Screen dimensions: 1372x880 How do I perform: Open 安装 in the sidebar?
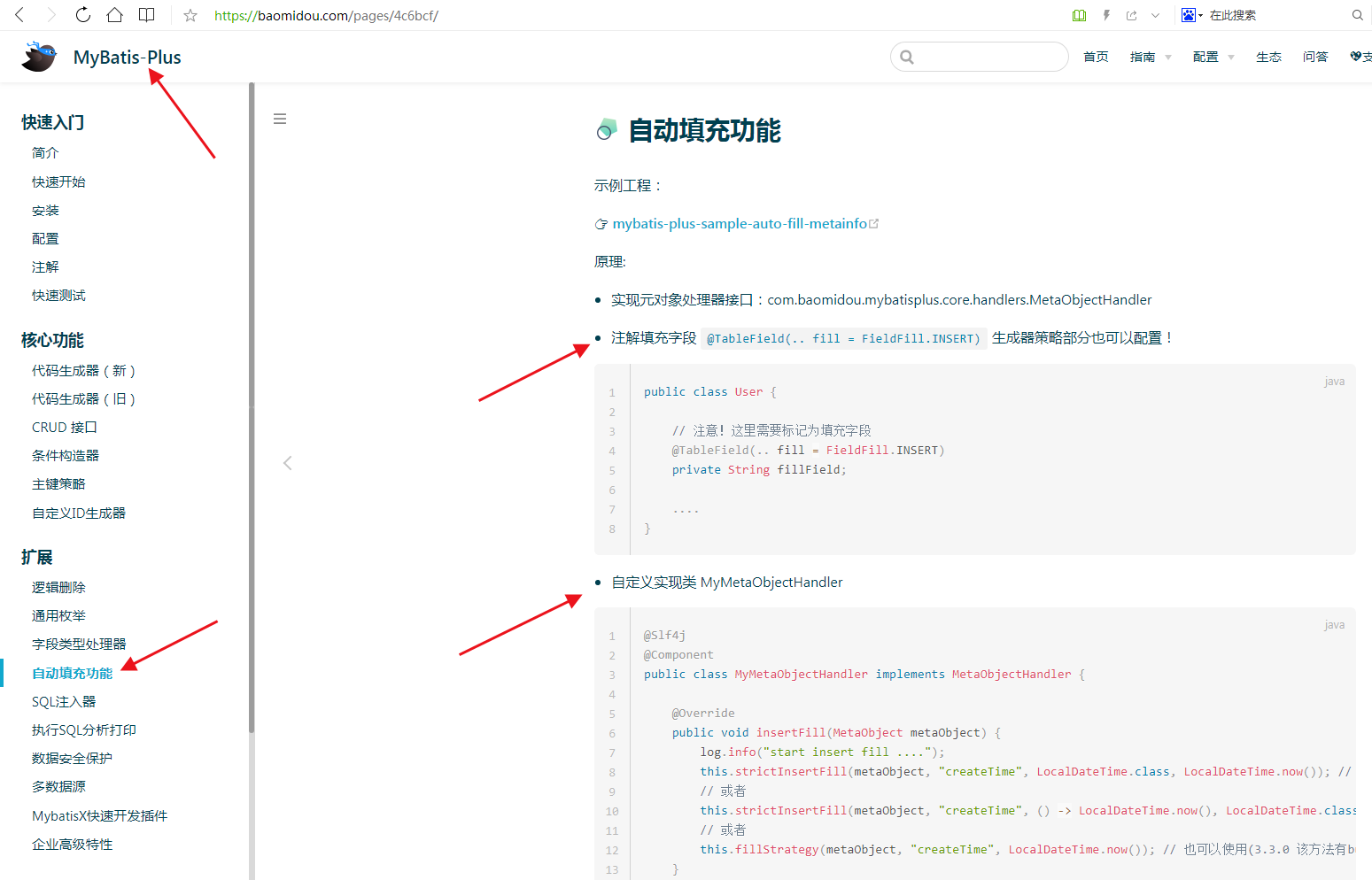click(45, 211)
